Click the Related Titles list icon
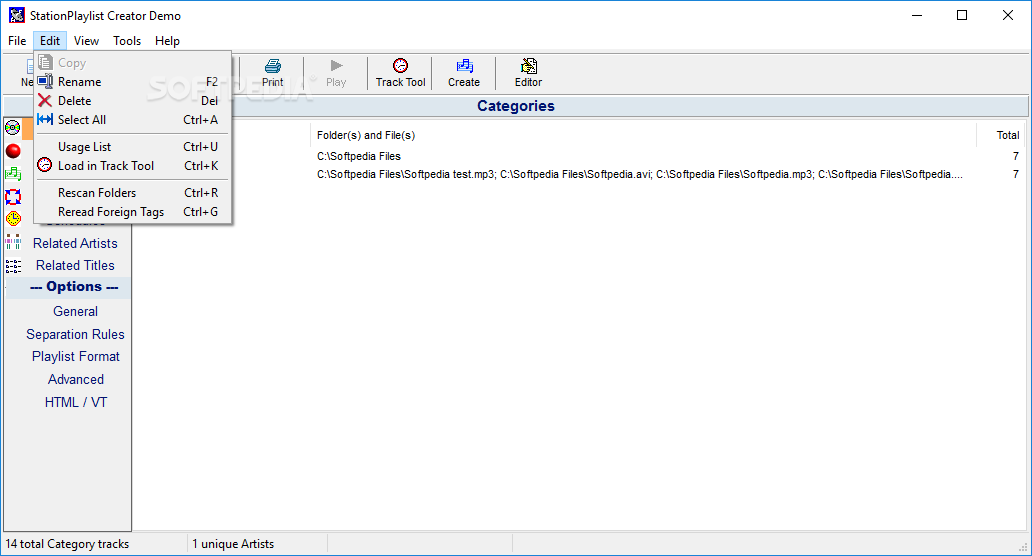This screenshot has width=1032, height=556. point(13,266)
